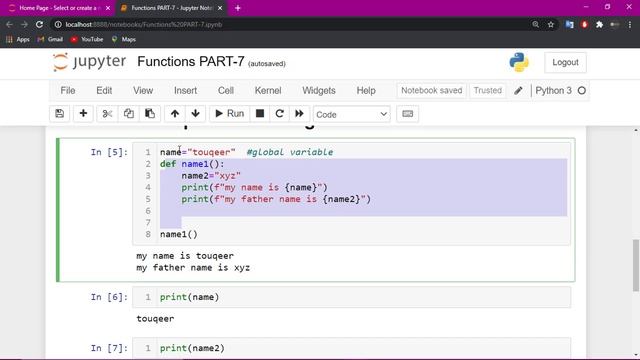Click the Trusted notebook indicator
The width and height of the screenshot is (640, 360).
488,91
